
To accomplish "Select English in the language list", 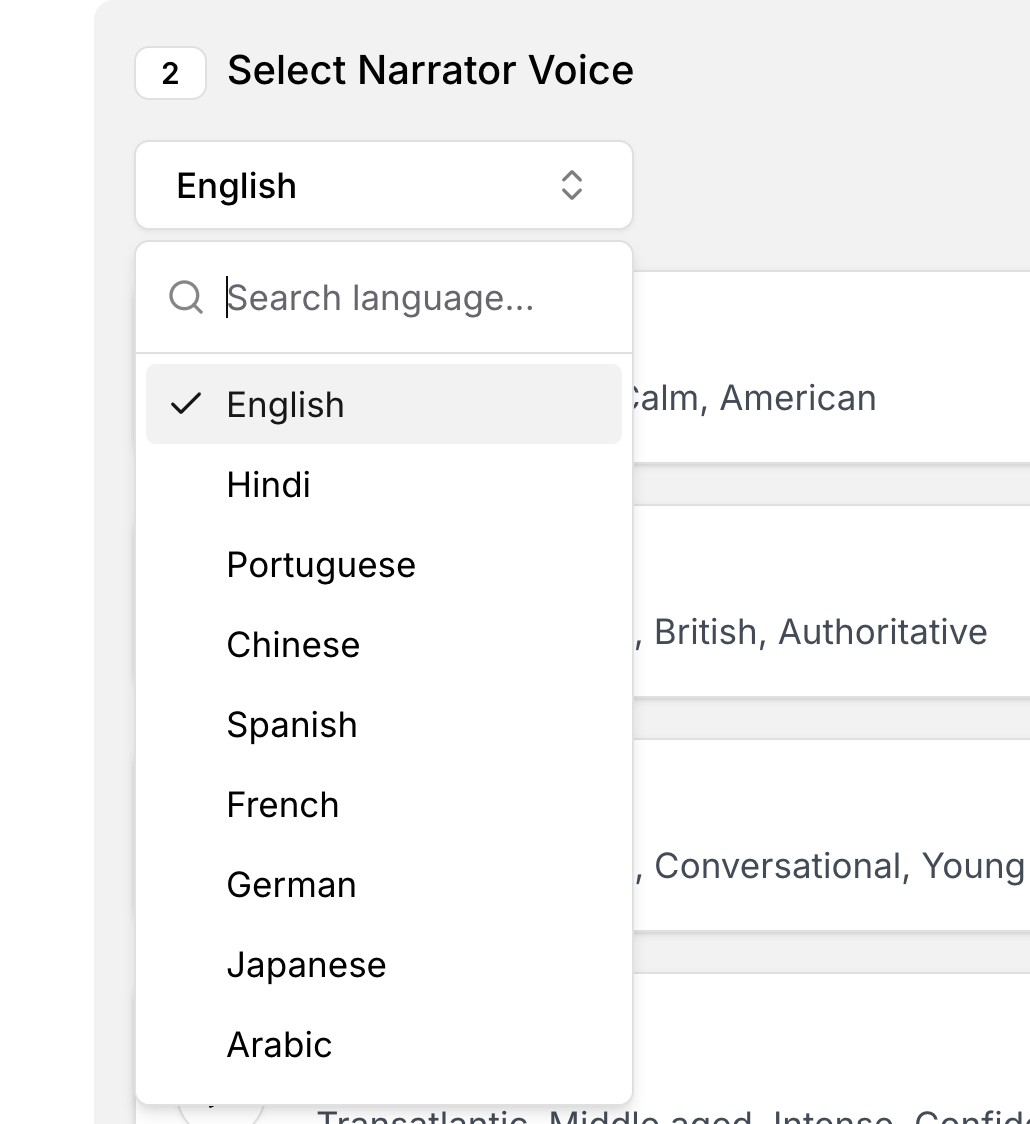I will (x=383, y=404).
